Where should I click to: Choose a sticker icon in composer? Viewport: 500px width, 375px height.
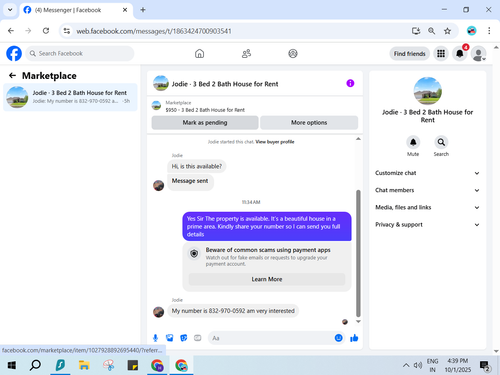184,338
